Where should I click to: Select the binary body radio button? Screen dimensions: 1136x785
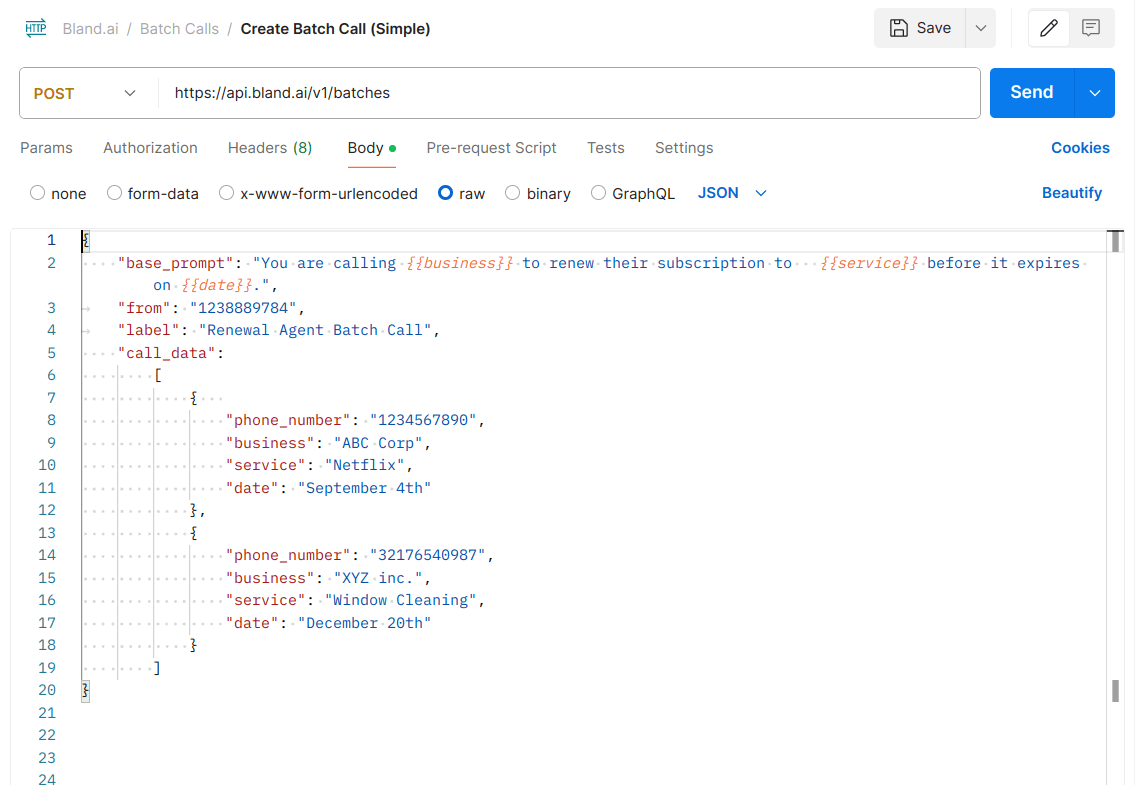click(x=512, y=193)
